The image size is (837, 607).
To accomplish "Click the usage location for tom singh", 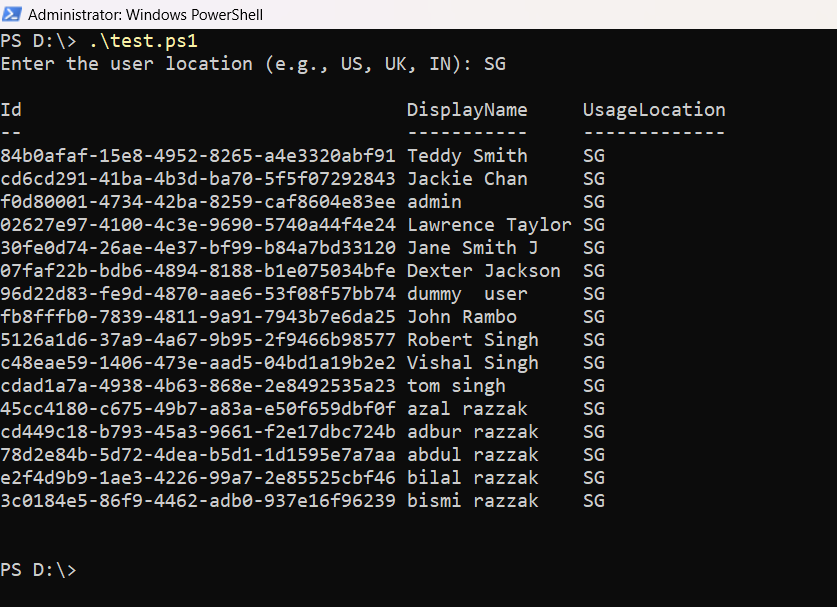I will [594, 386].
